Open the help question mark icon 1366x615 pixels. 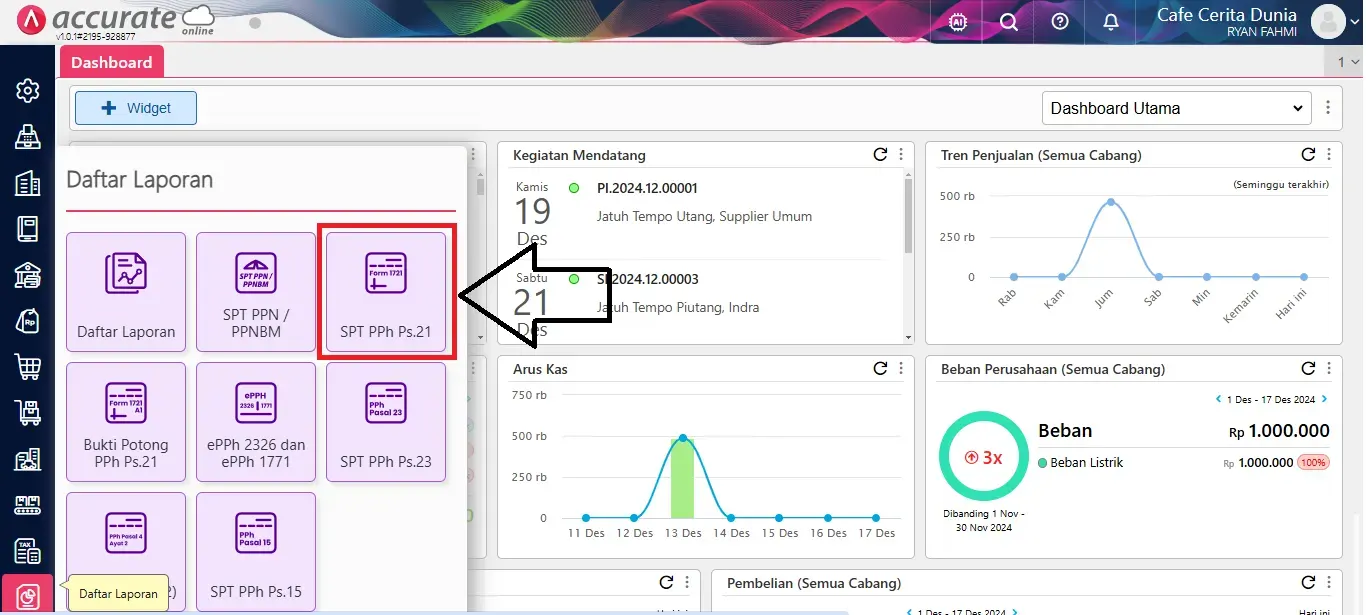pos(1059,21)
